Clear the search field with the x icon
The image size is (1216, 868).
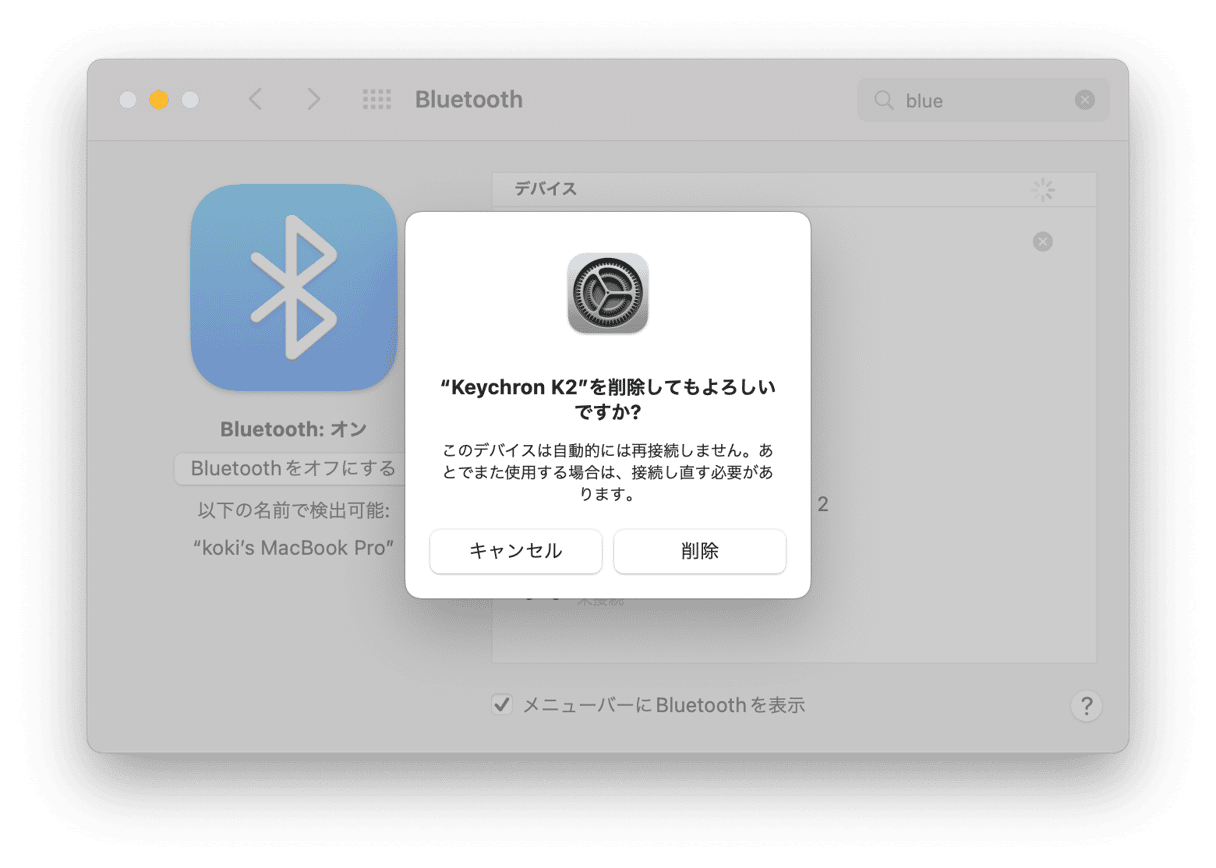coord(1085,100)
